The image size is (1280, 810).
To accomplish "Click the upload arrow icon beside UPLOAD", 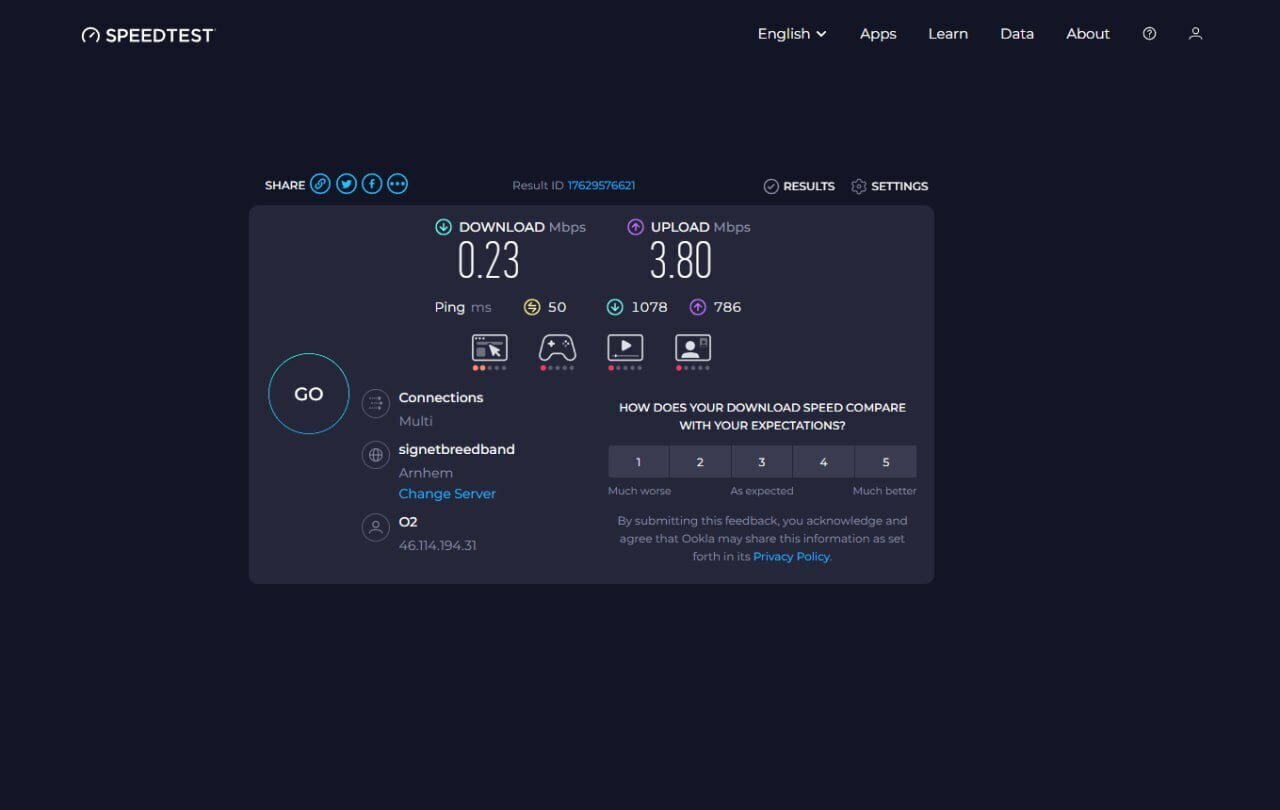I will tap(635, 227).
